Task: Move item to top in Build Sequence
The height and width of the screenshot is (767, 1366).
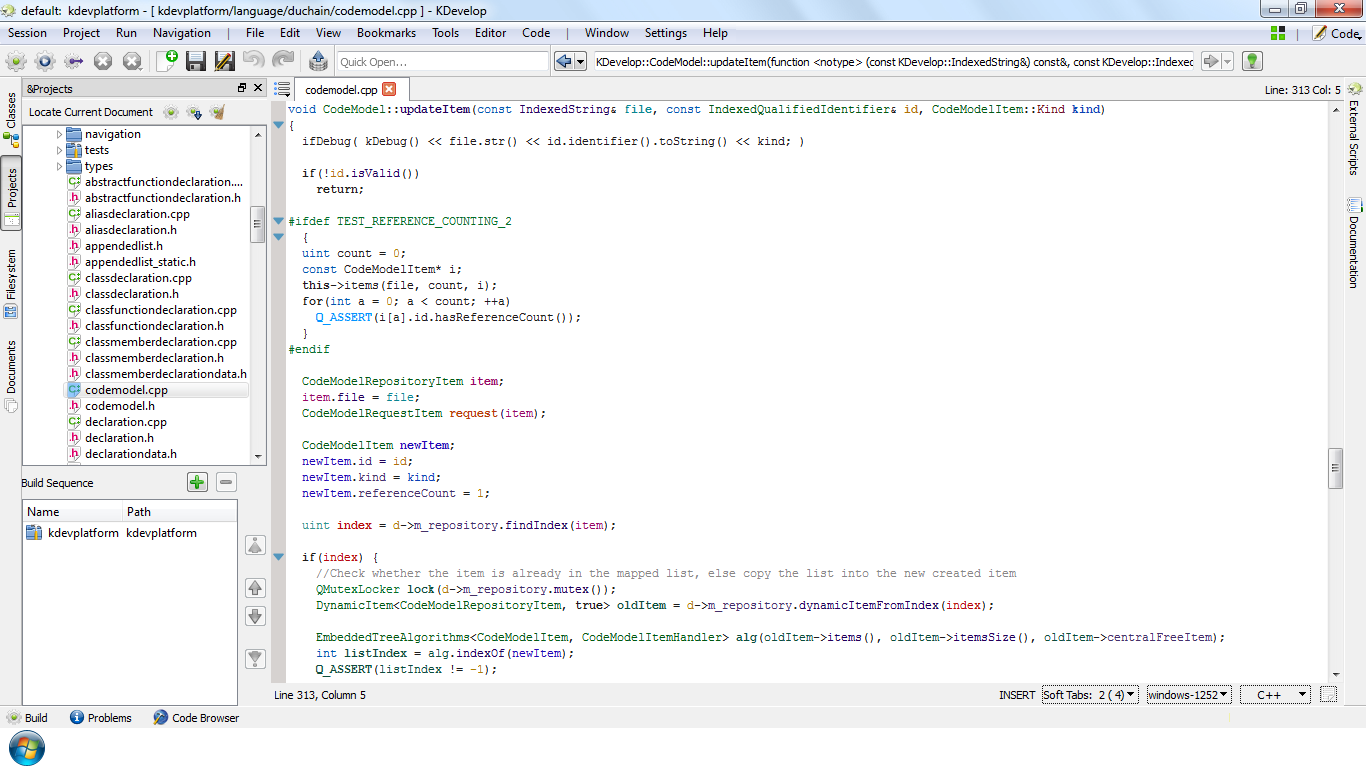Action: 255,545
